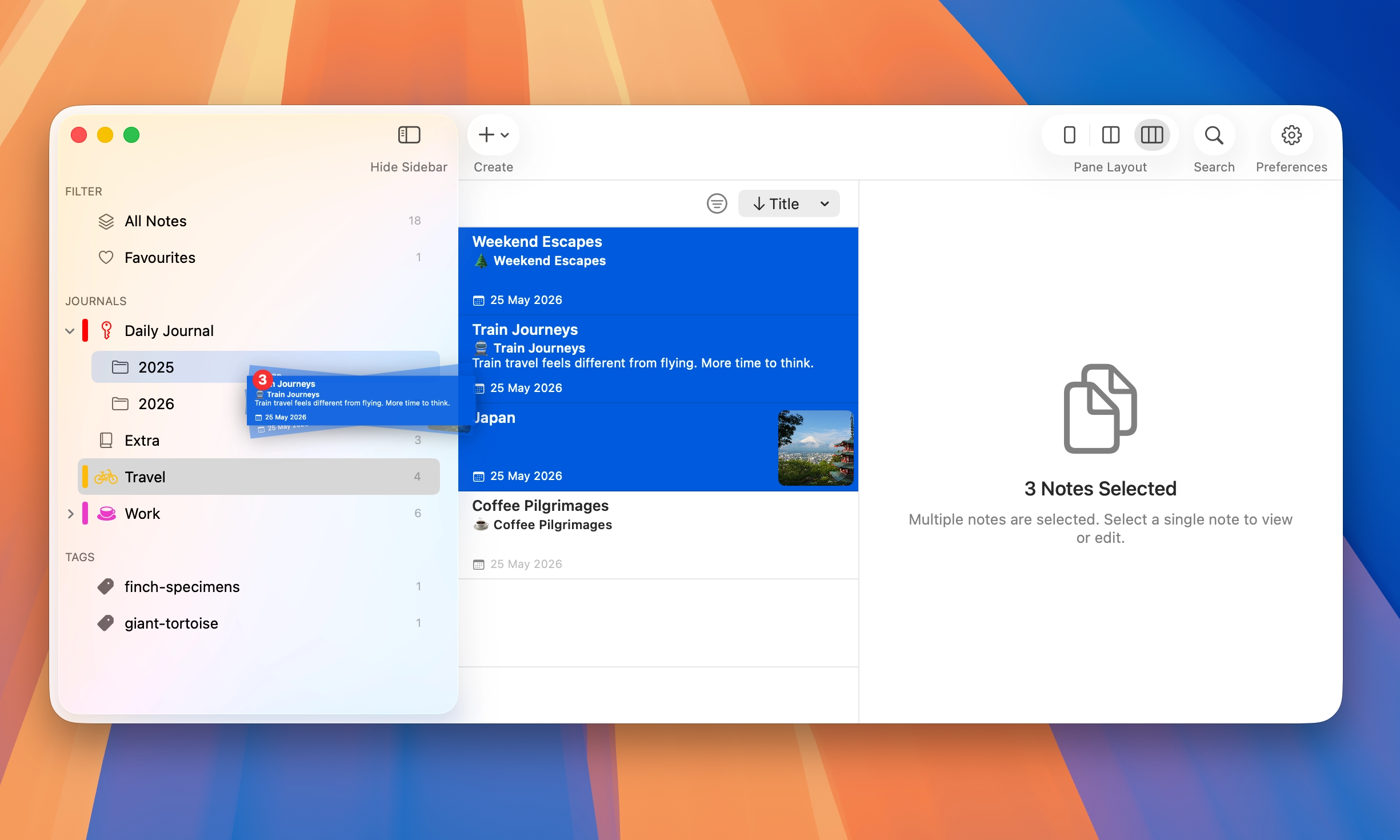Click the All Notes count 18

414,221
